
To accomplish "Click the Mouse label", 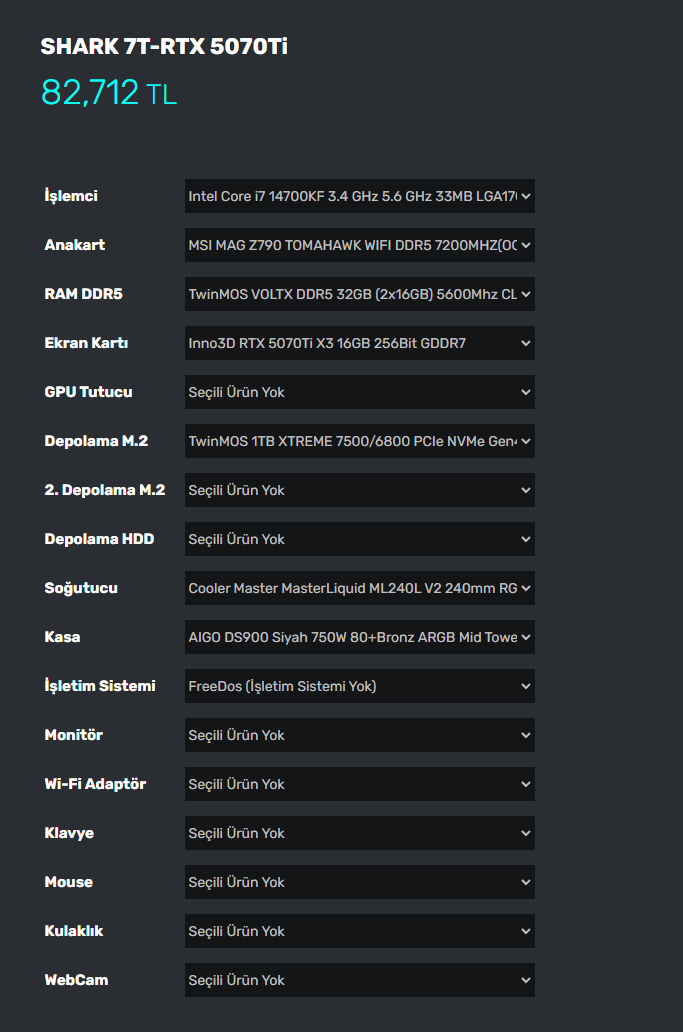I will 68,883.
